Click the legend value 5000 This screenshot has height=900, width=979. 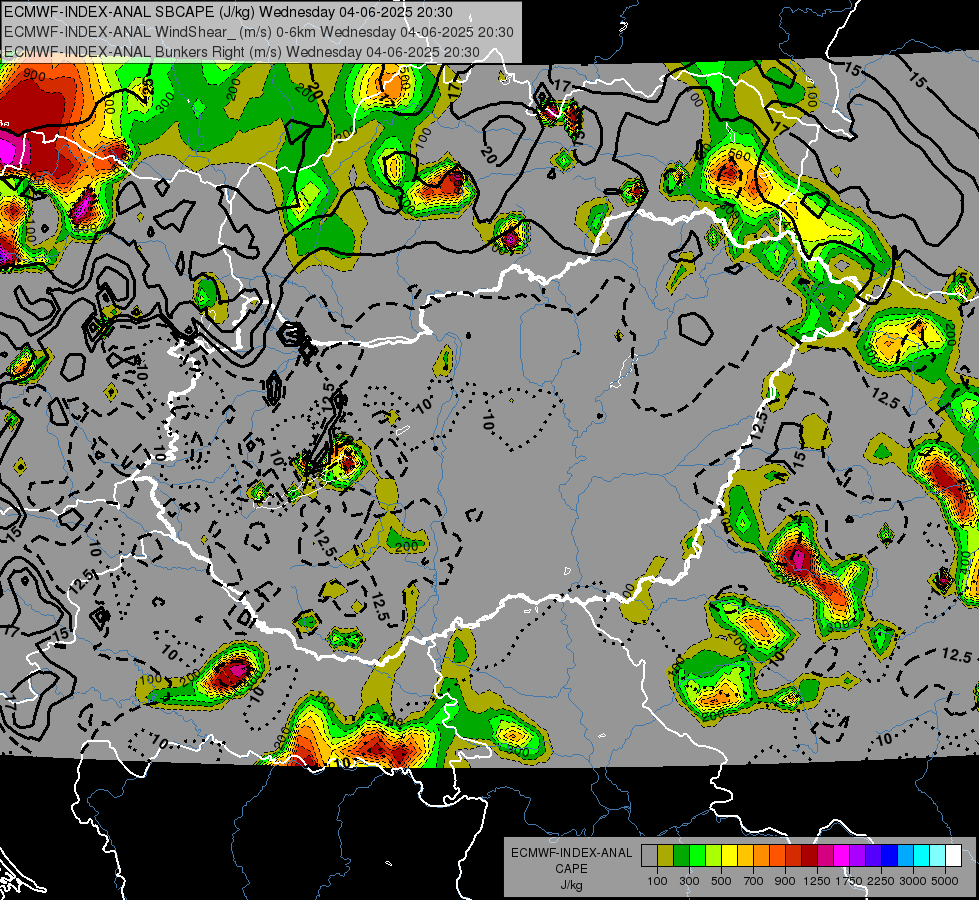tap(945, 881)
